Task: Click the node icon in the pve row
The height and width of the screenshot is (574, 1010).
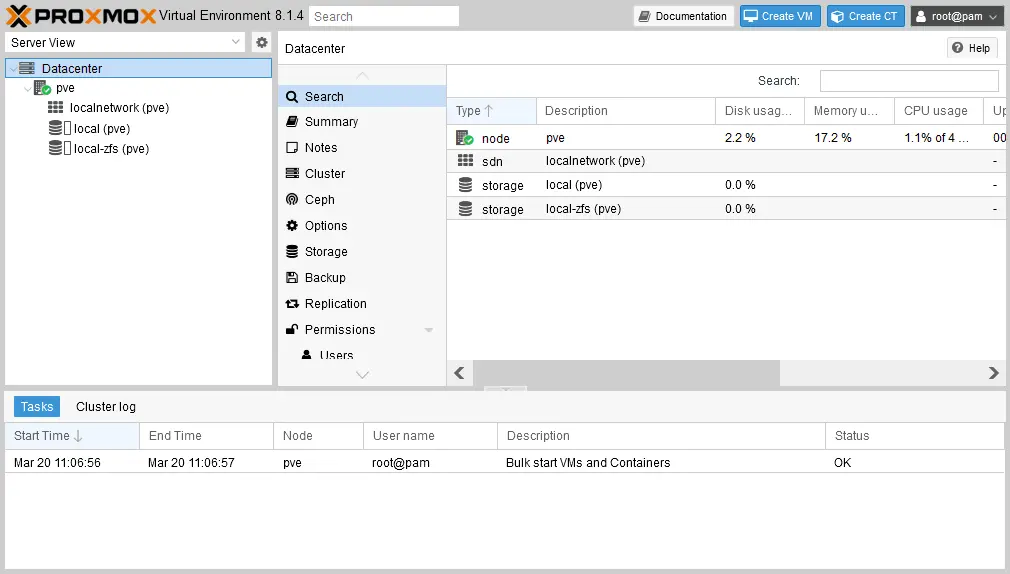Action: tap(464, 138)
